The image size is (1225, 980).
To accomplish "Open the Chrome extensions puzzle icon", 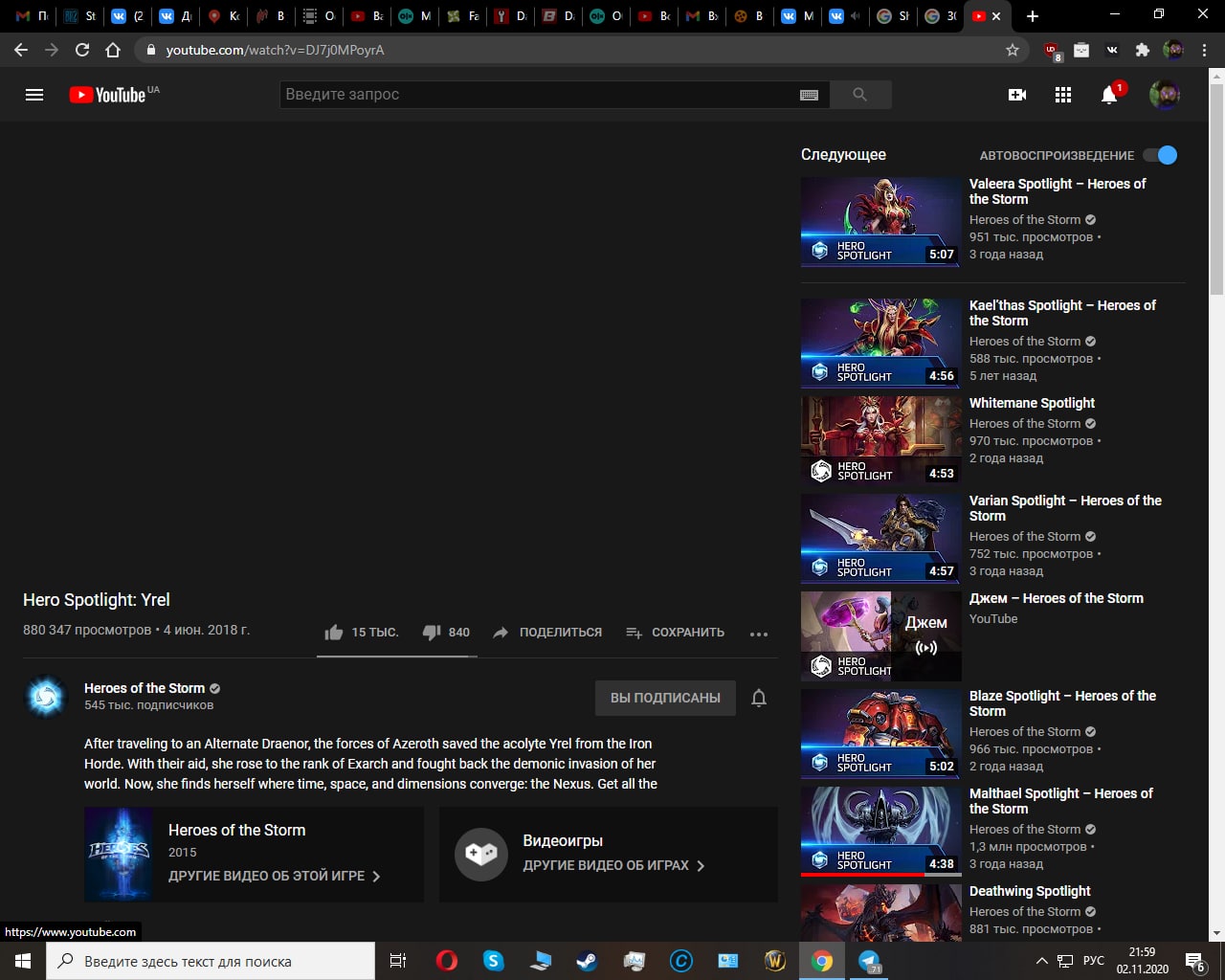I will pyautogui.click(x=1142, y=50).
